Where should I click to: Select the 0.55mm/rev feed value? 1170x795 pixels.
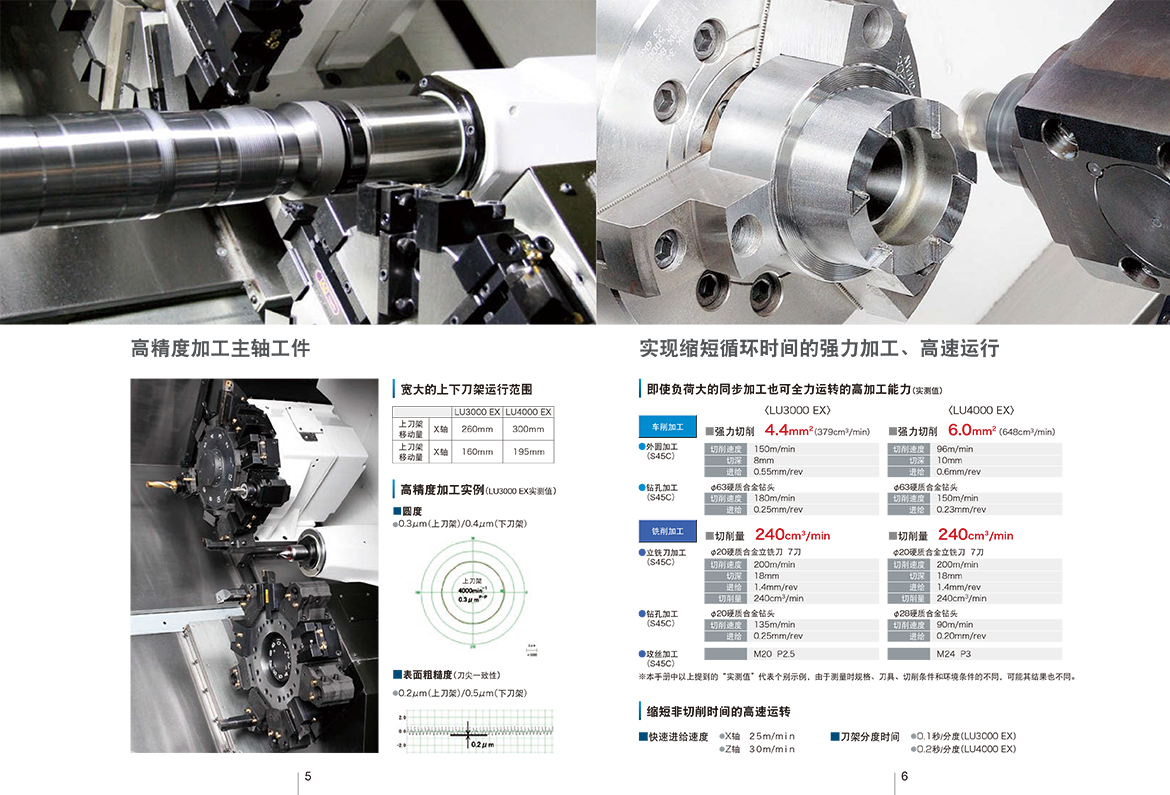[x=778, y=470]
